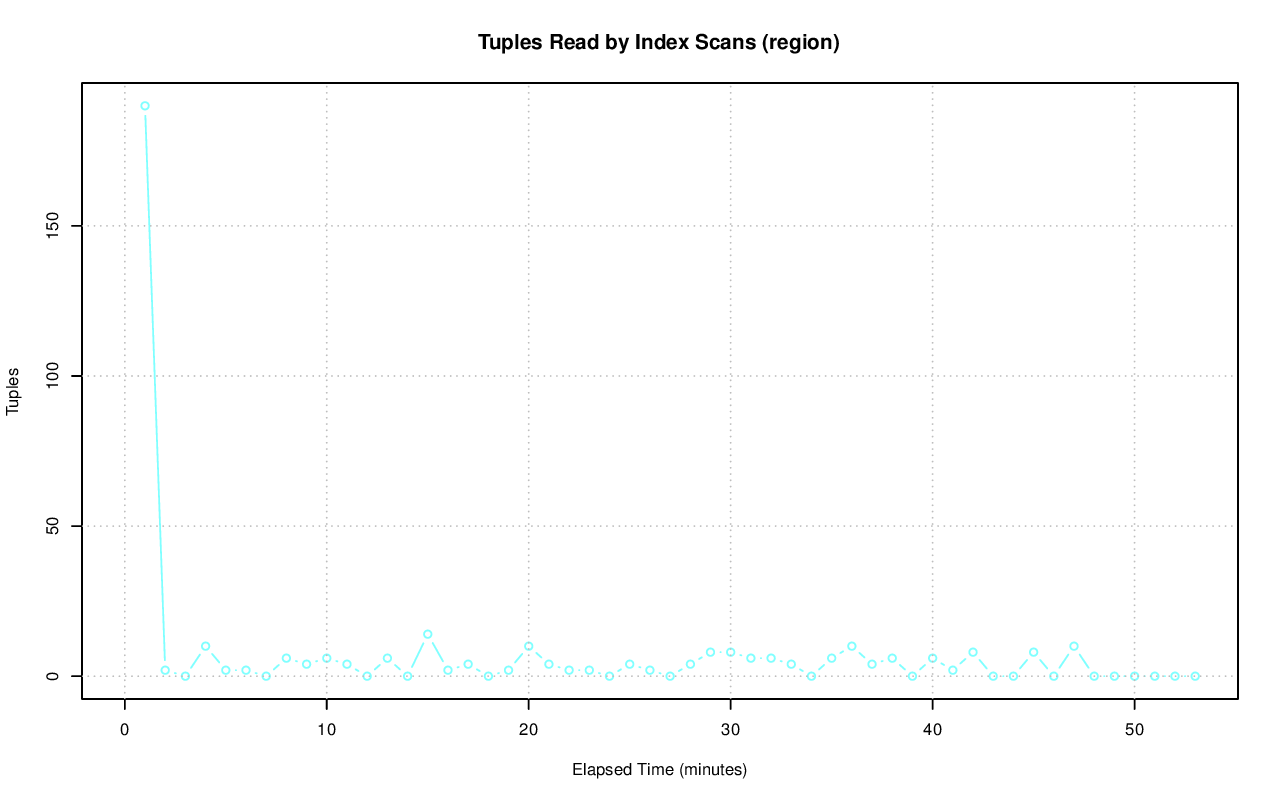Select the last data point at minute 53
Screen dimensions: 1280x801
[1195, 676]
